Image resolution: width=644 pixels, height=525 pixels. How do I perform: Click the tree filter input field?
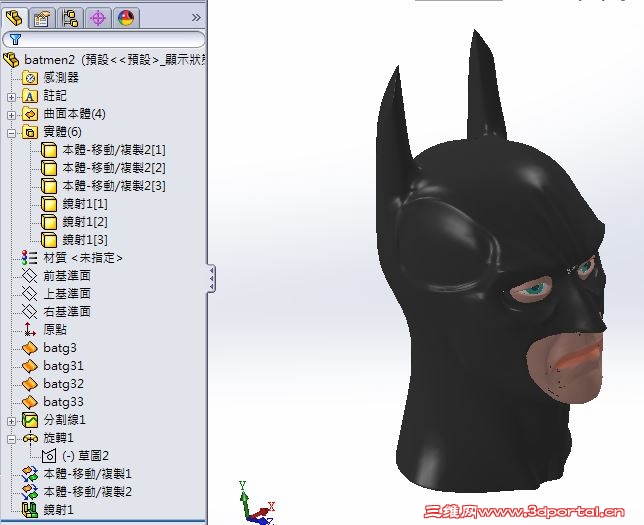tap(104, 39)
